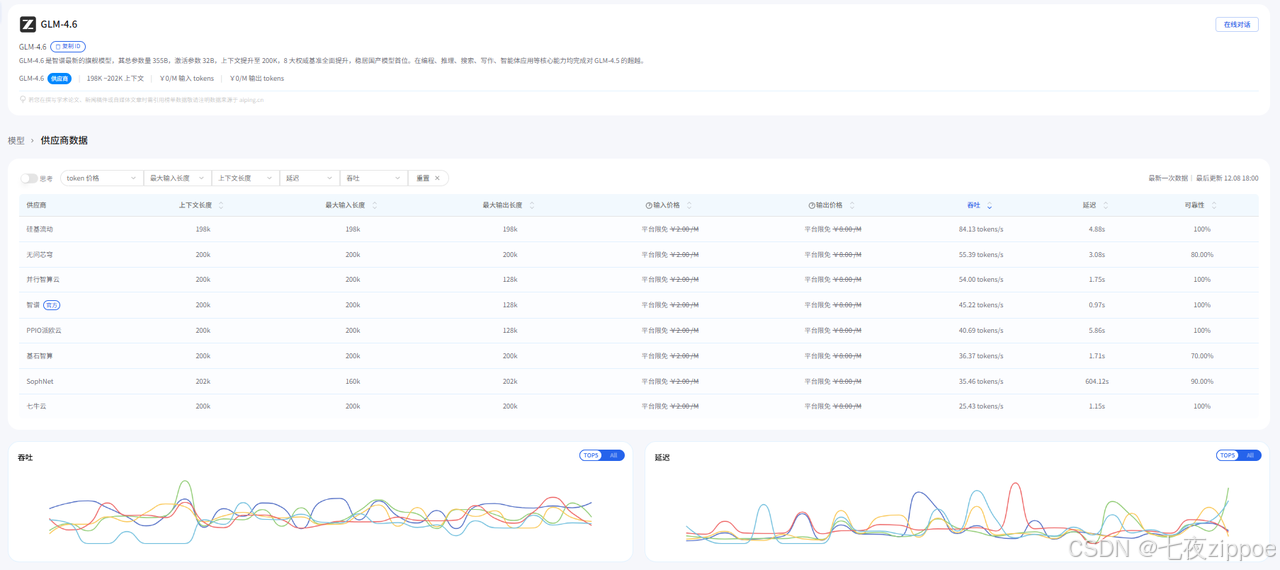This screenshot has height=570, width=1280.
Task: Click the 供应商 column header
Action: [36, 205]
